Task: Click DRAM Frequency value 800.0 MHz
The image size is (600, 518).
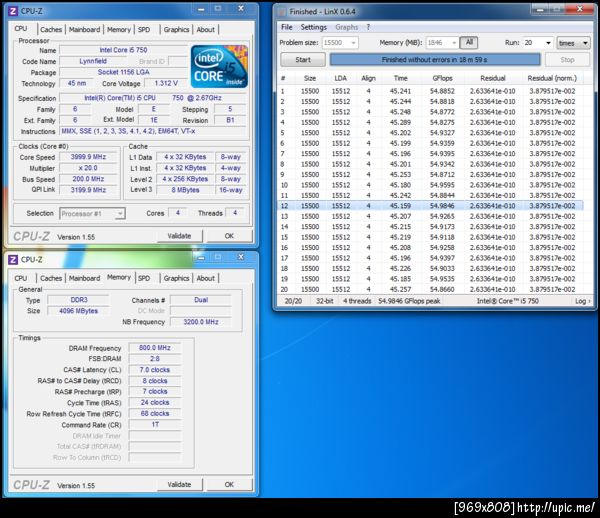Action: pos(155,348)
